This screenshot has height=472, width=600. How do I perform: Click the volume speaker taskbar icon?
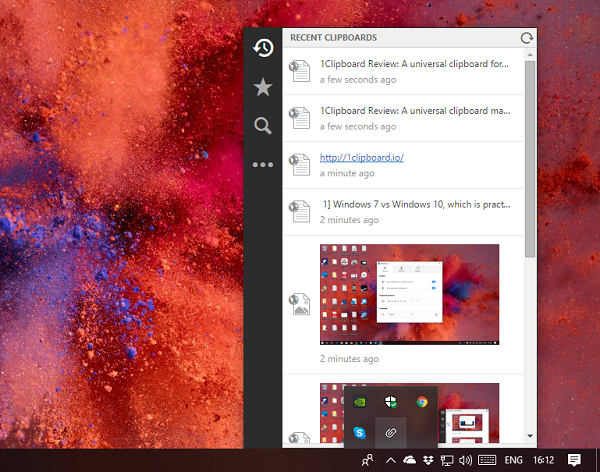(x=465, y=460)
